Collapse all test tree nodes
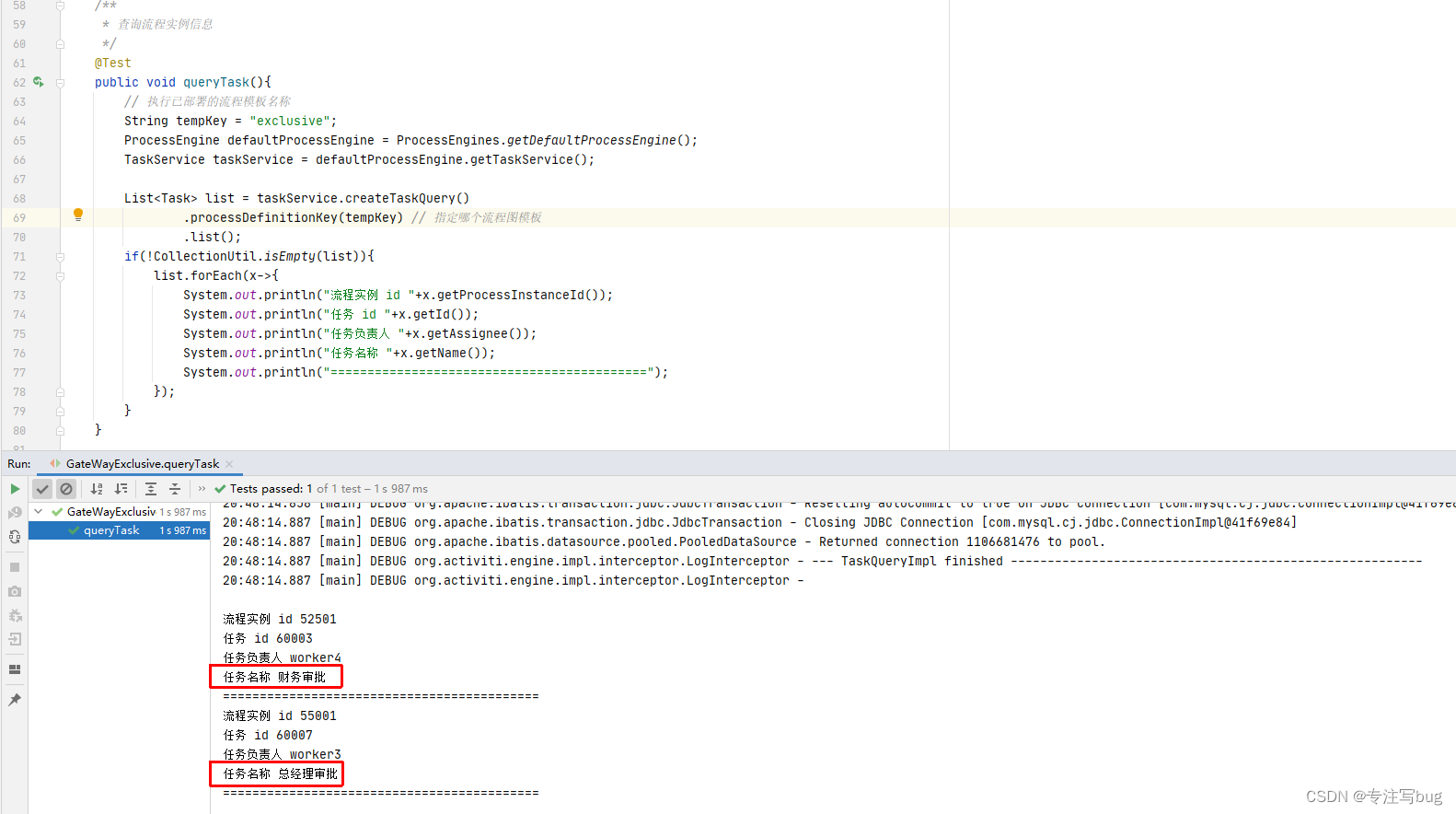This screenshot has width=1456, height=814. click(x=175, y=489)
